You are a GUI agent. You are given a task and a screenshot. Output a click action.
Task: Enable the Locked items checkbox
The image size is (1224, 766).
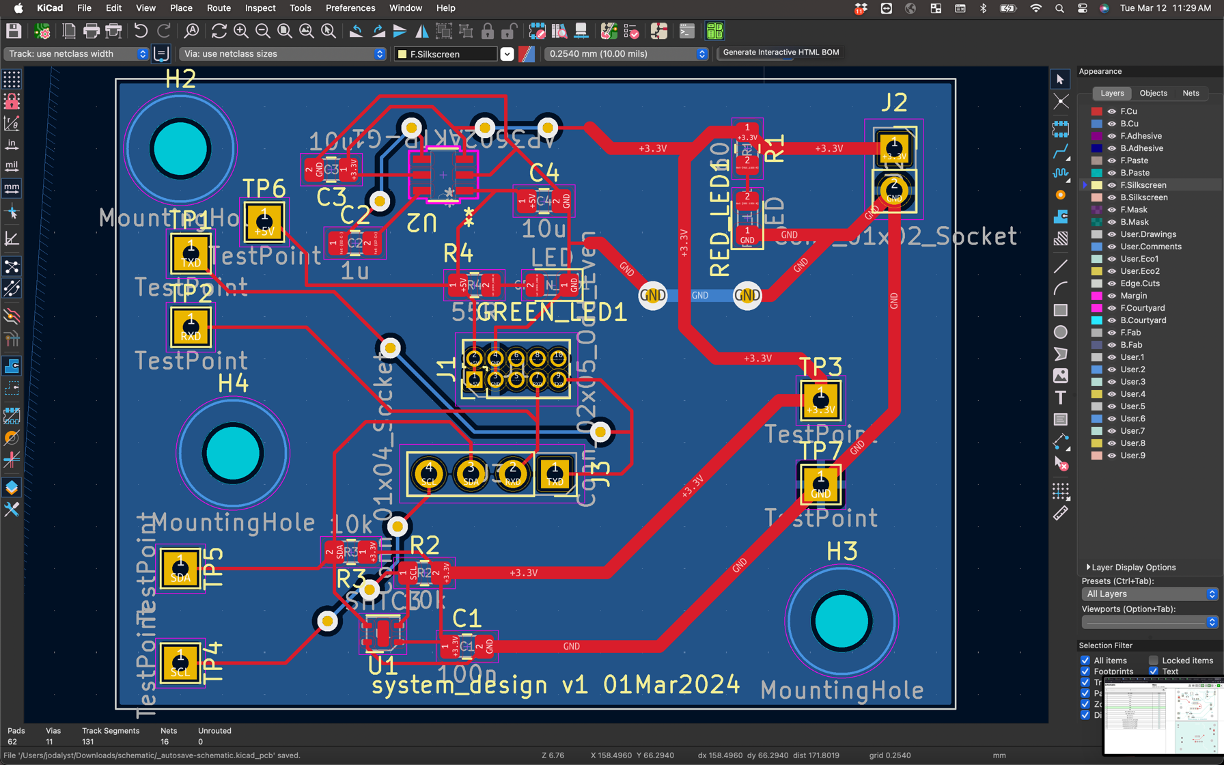pyautogui.click(x=1153, y=660)
